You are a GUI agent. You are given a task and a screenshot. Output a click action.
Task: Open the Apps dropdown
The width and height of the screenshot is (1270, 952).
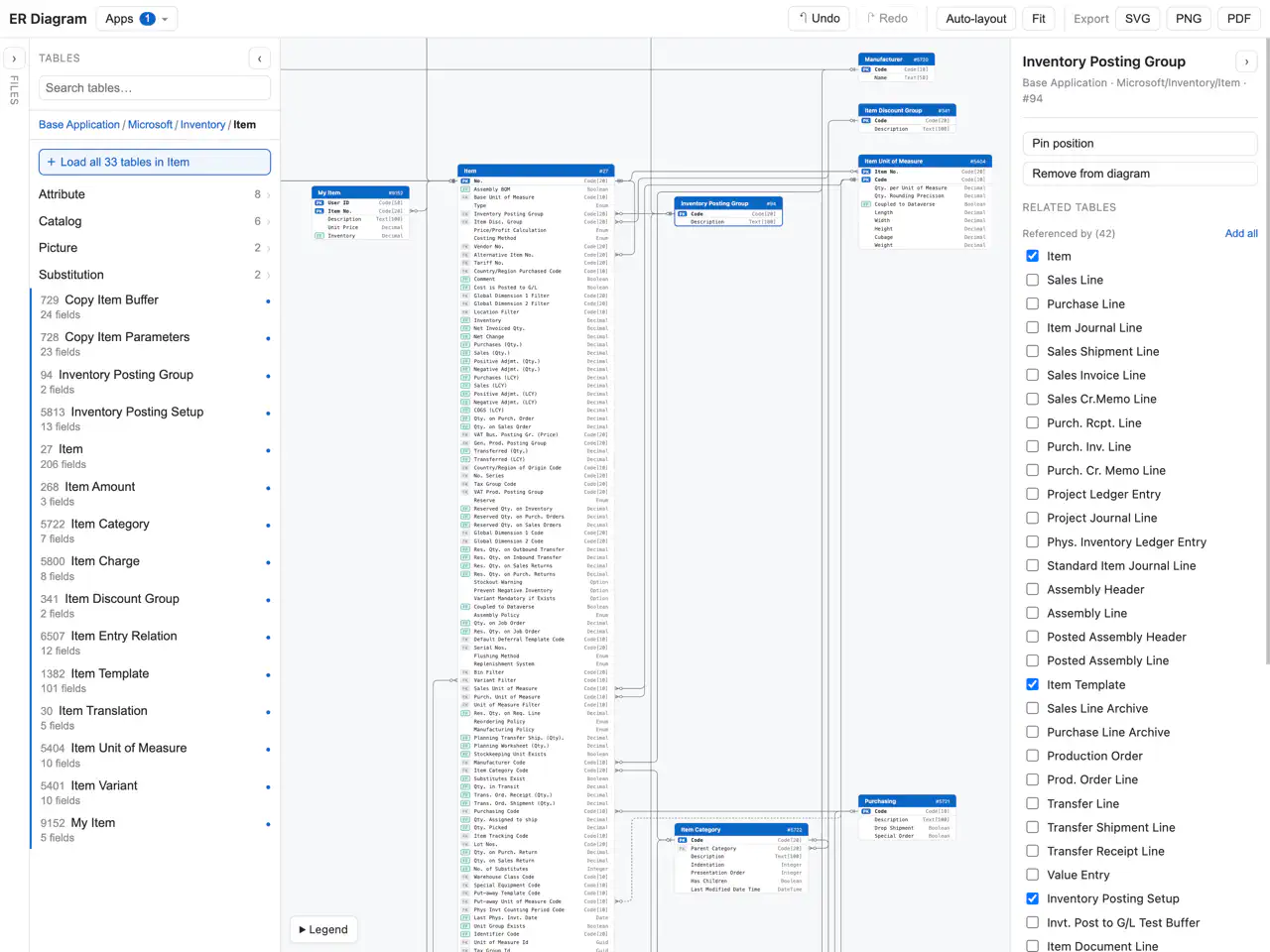(x=137, y=18)
